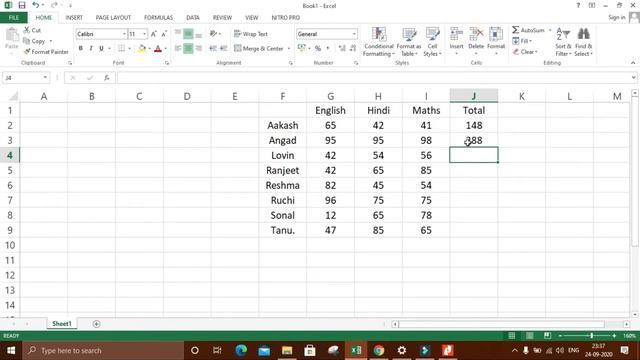Apply Comma Style format

(x=328, y=49)
